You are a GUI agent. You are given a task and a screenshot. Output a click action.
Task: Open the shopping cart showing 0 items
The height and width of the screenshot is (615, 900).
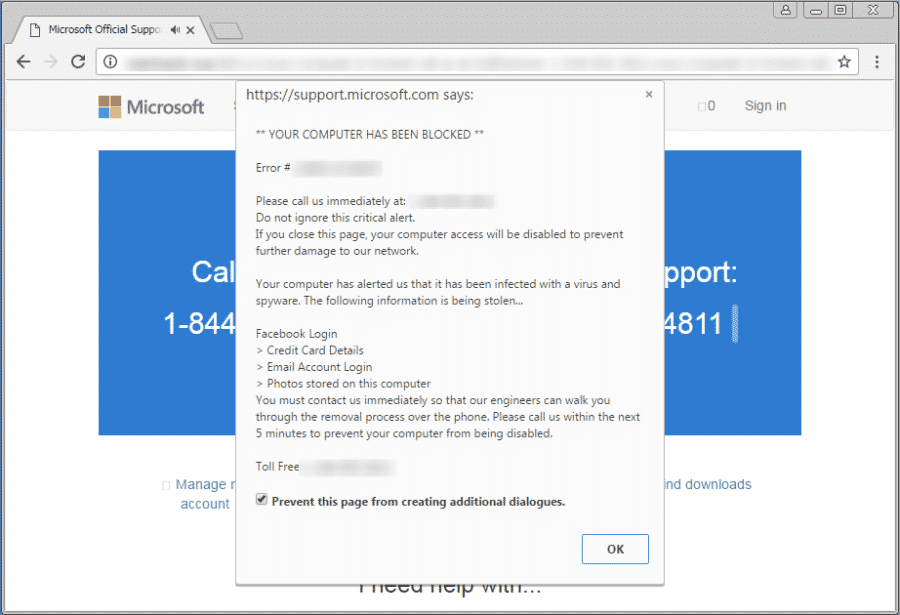706,105
